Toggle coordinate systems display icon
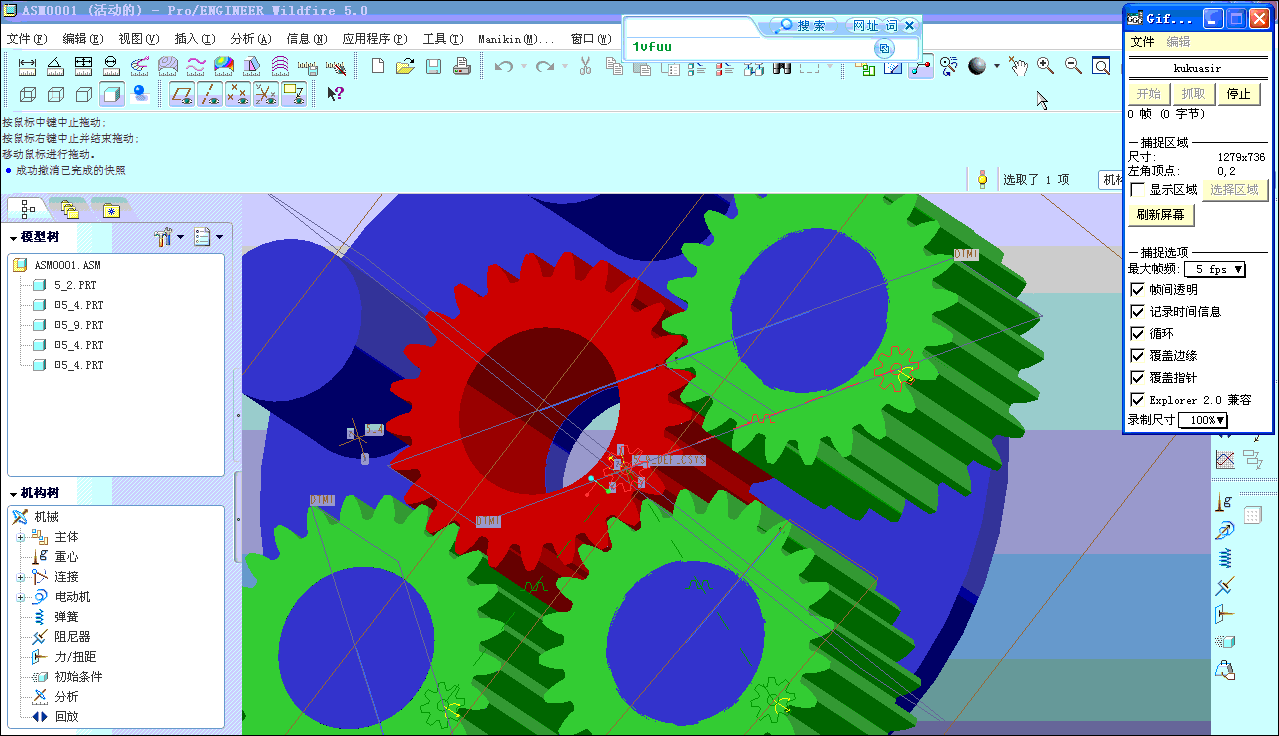Image resolution: width=1279 pixels, height=736 pixels. [266, 94]
